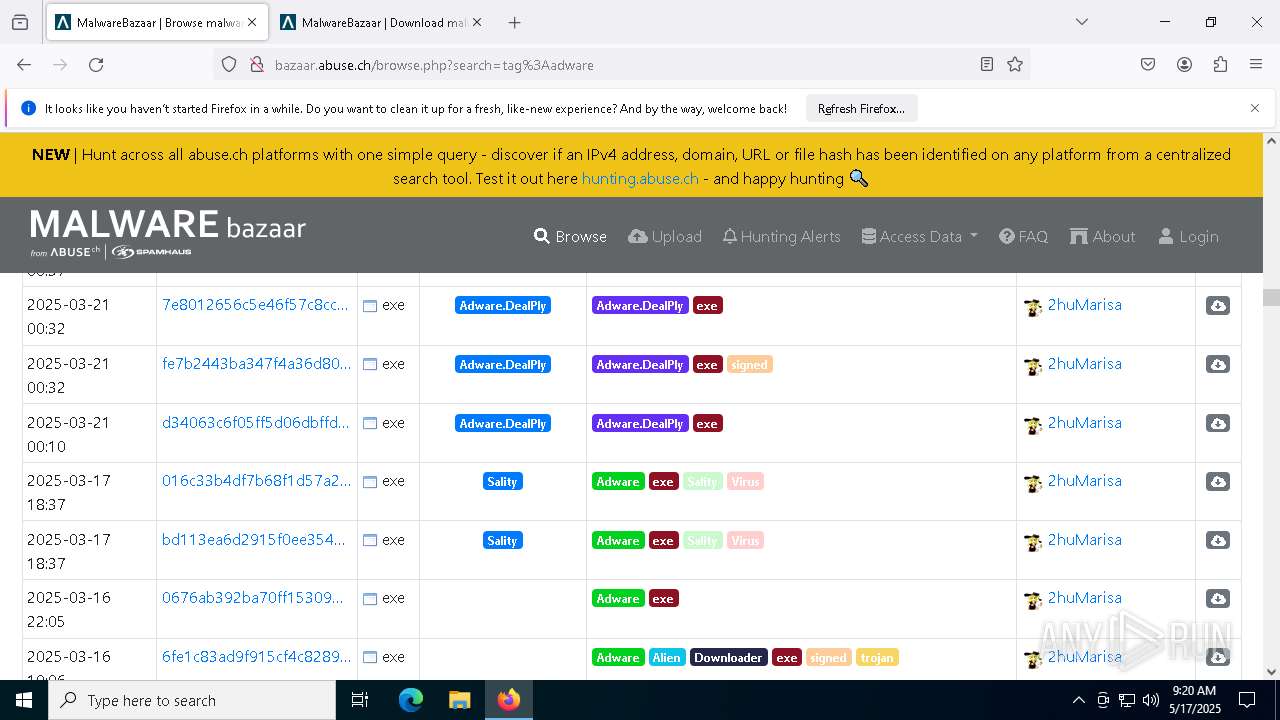Click the signed tag on fe7b2443ba347 row
This screenshot has width=1280, height=720.
pos(749,365)
